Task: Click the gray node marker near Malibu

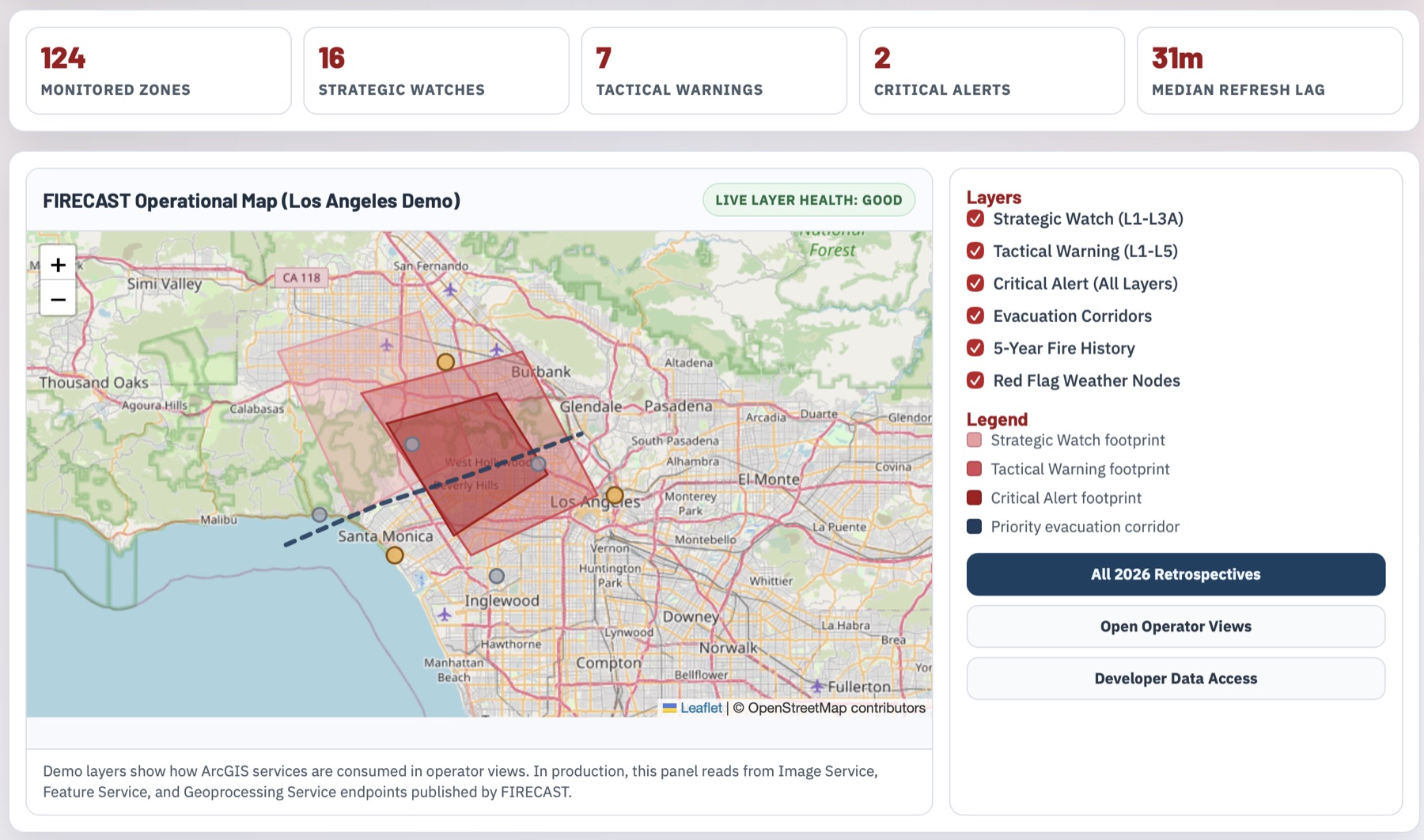Action: [319, 515]
